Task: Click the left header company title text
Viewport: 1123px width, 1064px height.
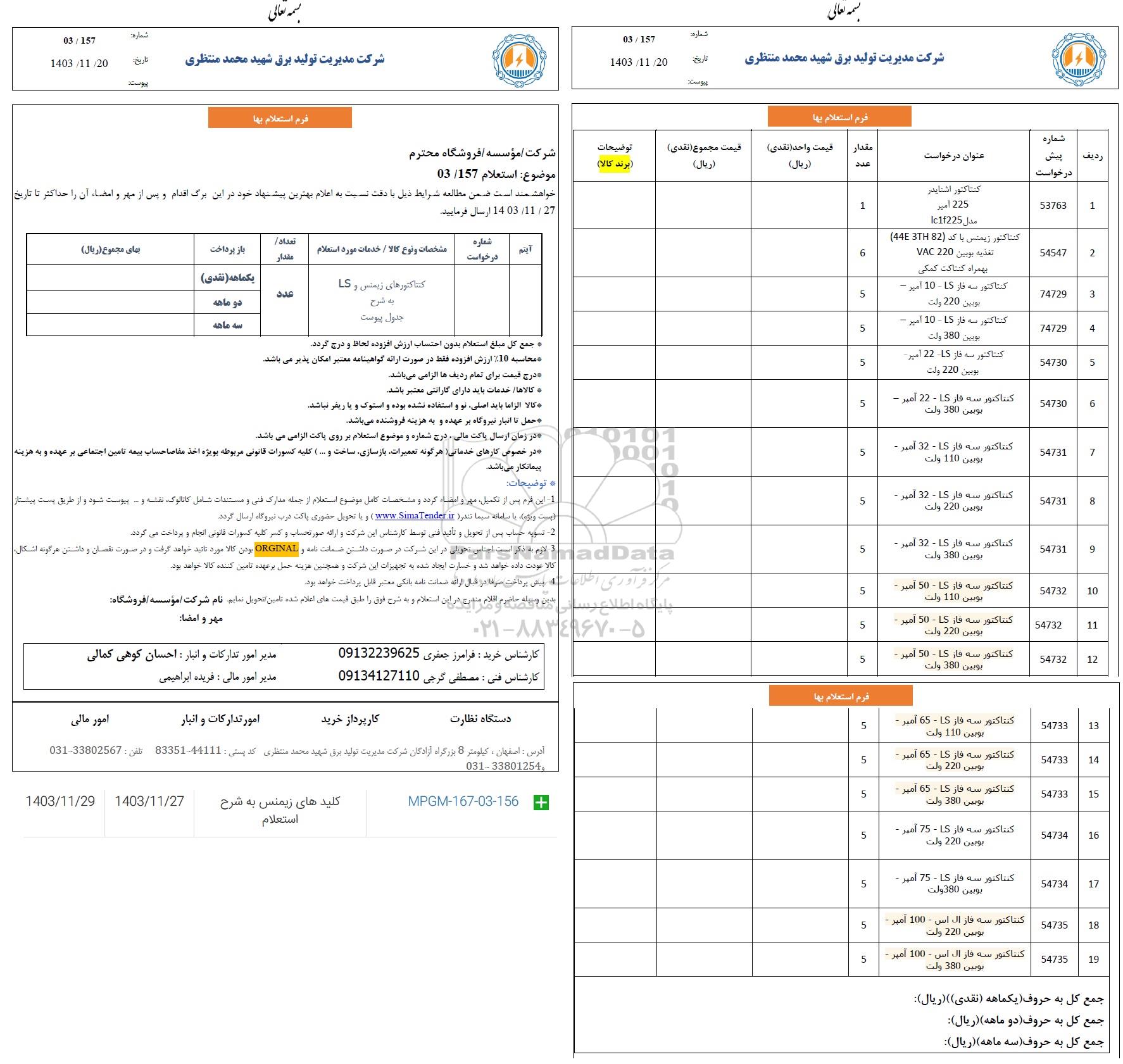Action: (285, 59)
